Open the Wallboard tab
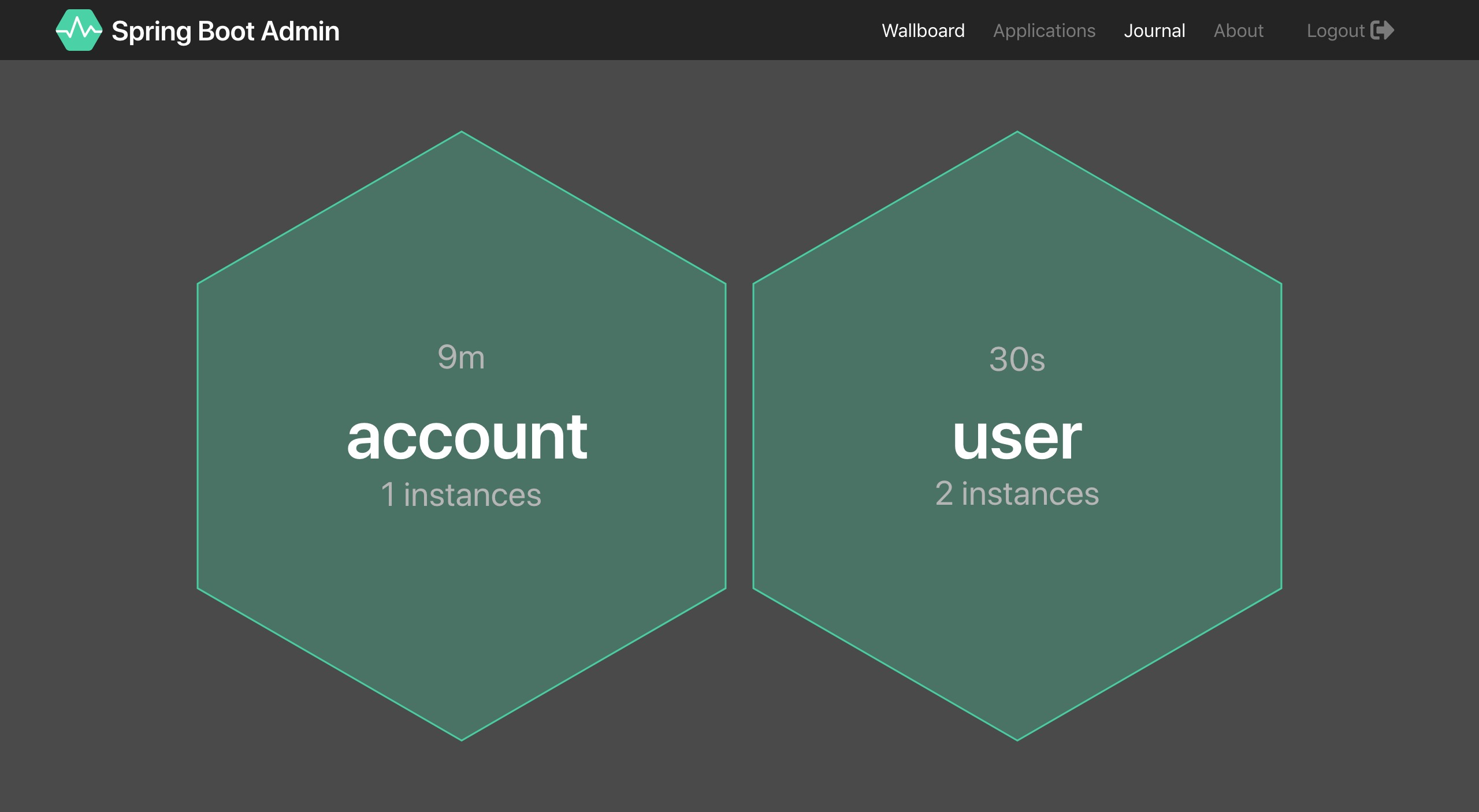 pos(923,31)
